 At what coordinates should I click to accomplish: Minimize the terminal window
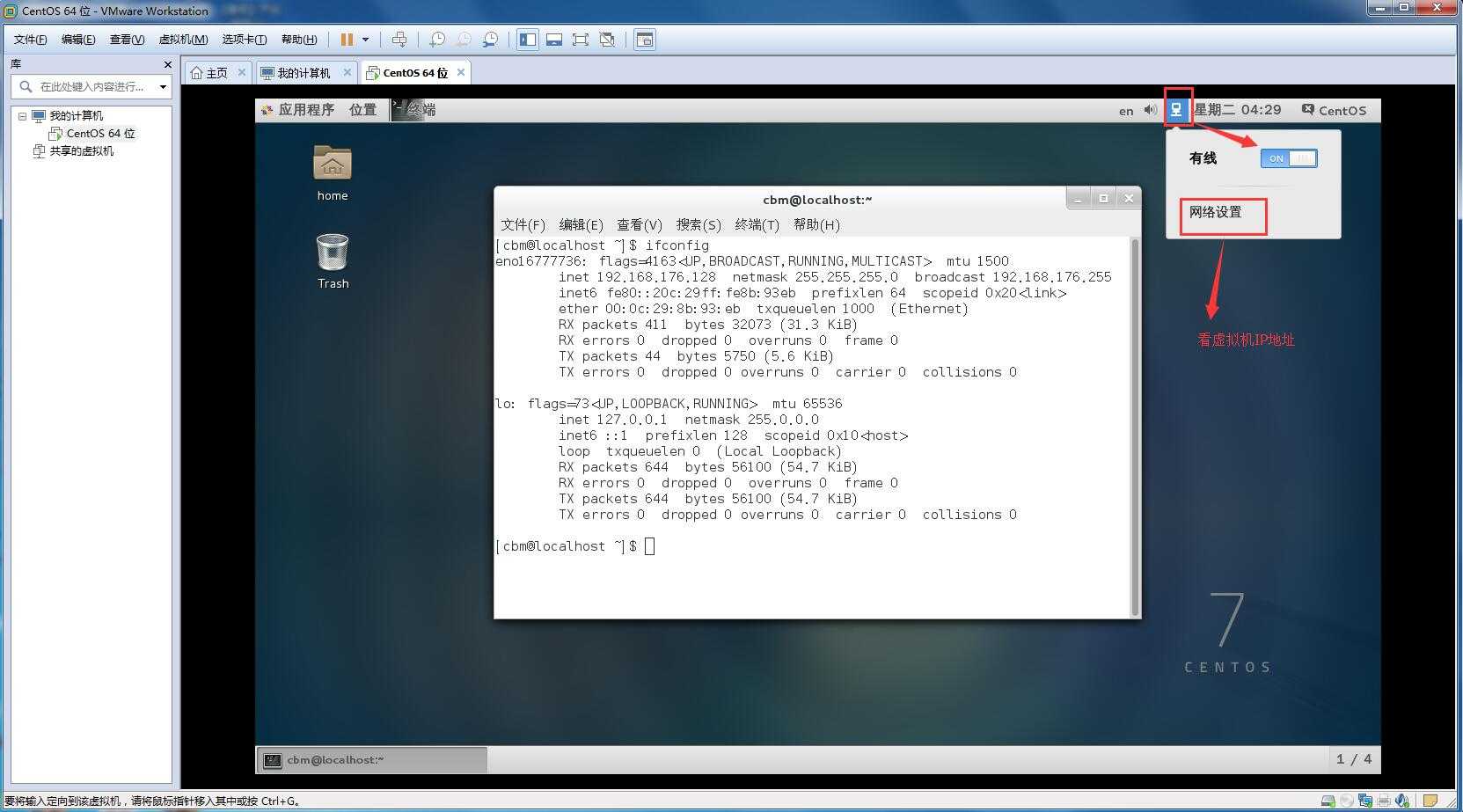point(1079,199)
